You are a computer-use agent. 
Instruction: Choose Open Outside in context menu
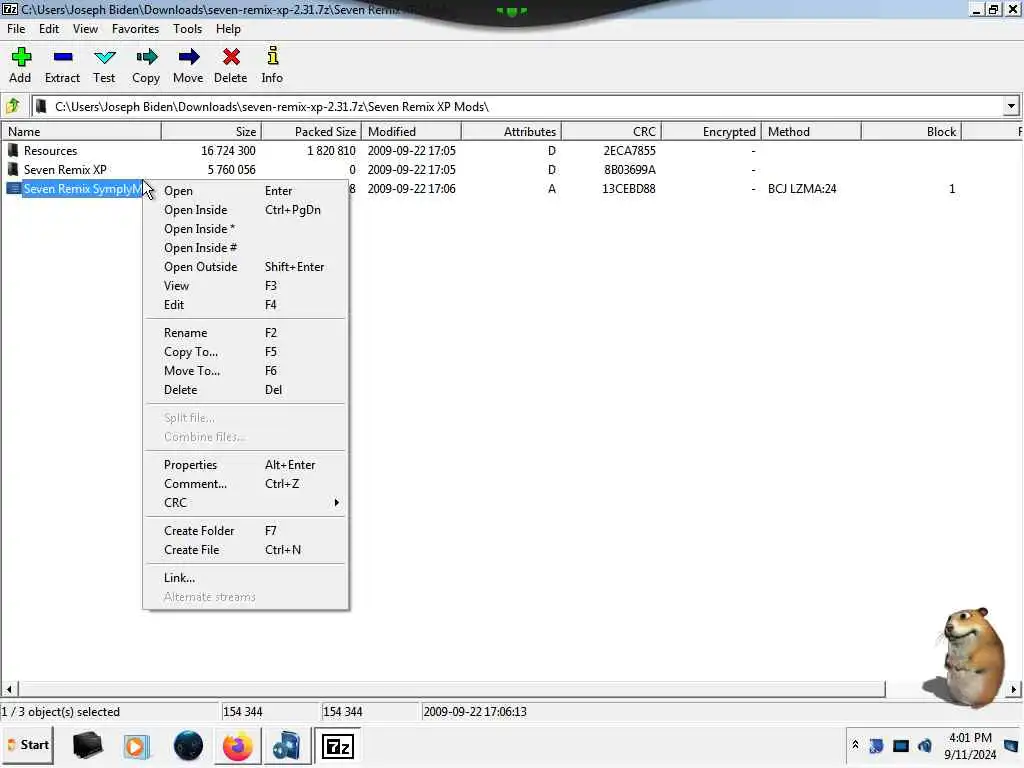[246, 266]
